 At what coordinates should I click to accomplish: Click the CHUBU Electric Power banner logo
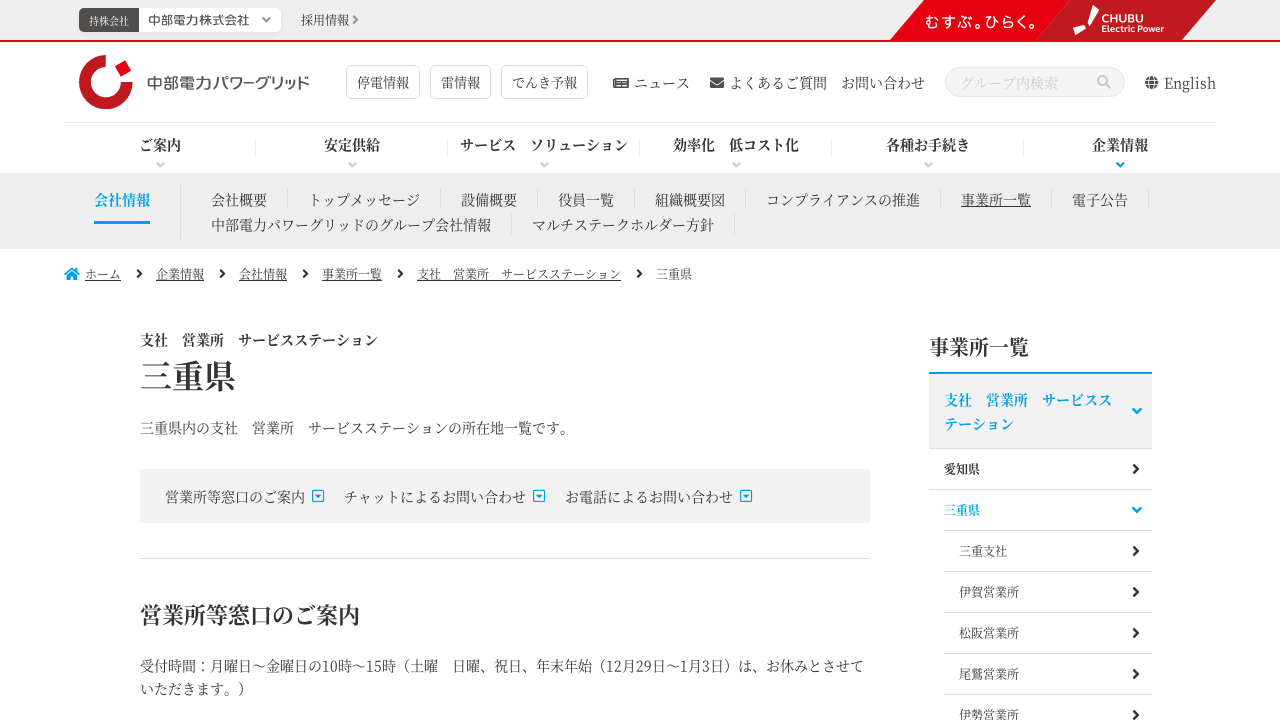tap(1120, 20)
